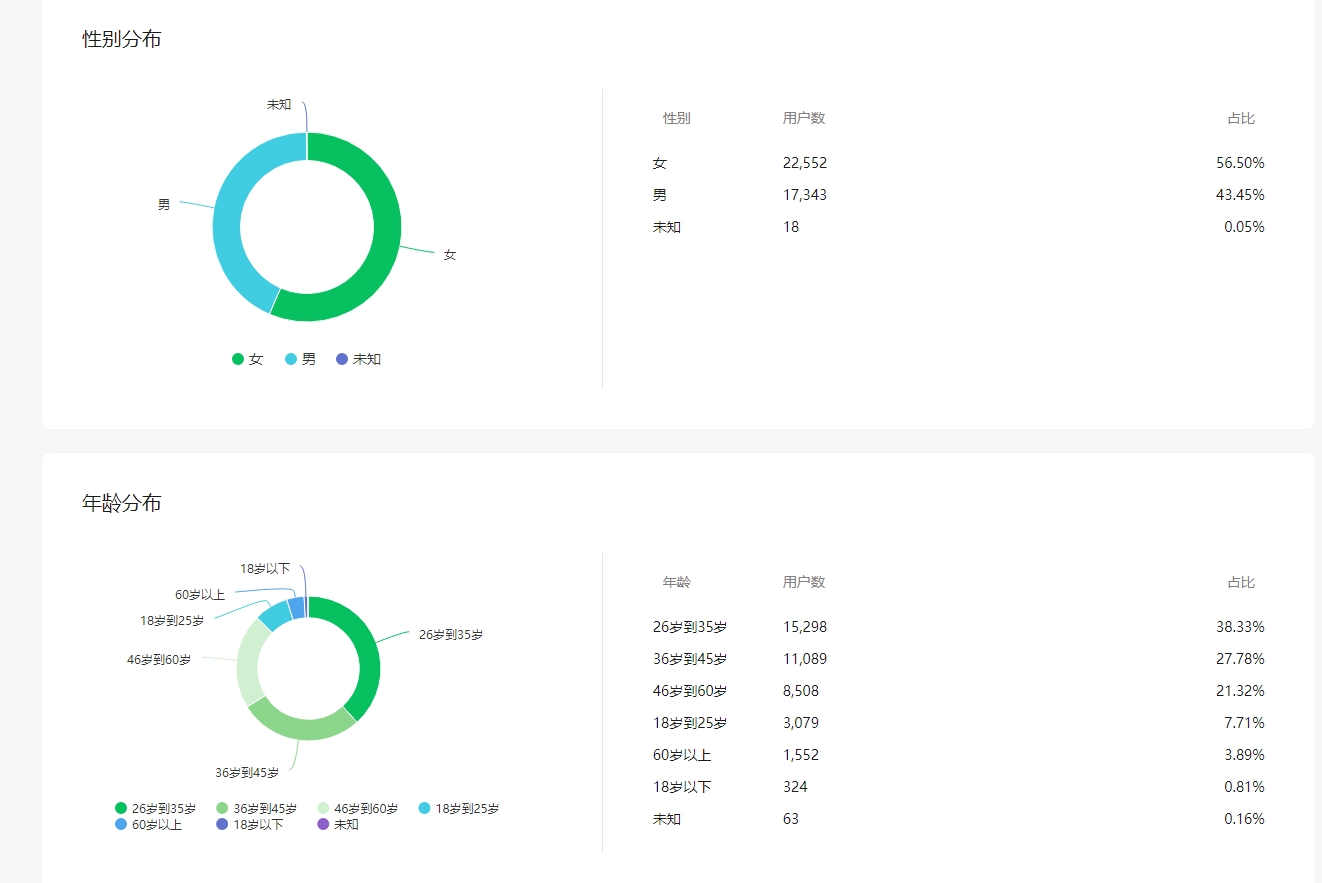
Task: Toggle the 36岁到45岁 legend item
Action: click(x=256, y=808)
